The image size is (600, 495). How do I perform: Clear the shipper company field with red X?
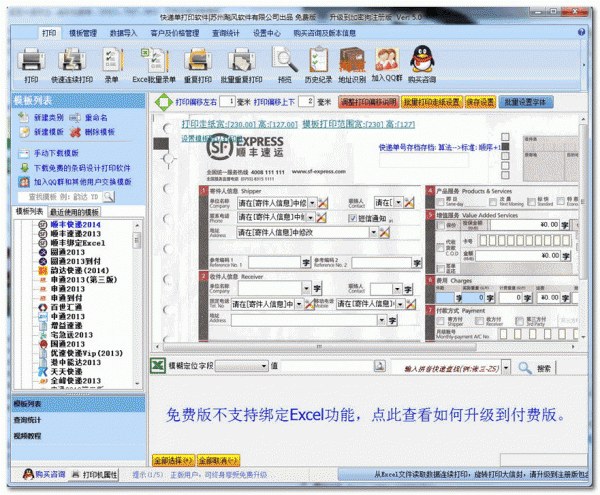[x=323, y=203]
